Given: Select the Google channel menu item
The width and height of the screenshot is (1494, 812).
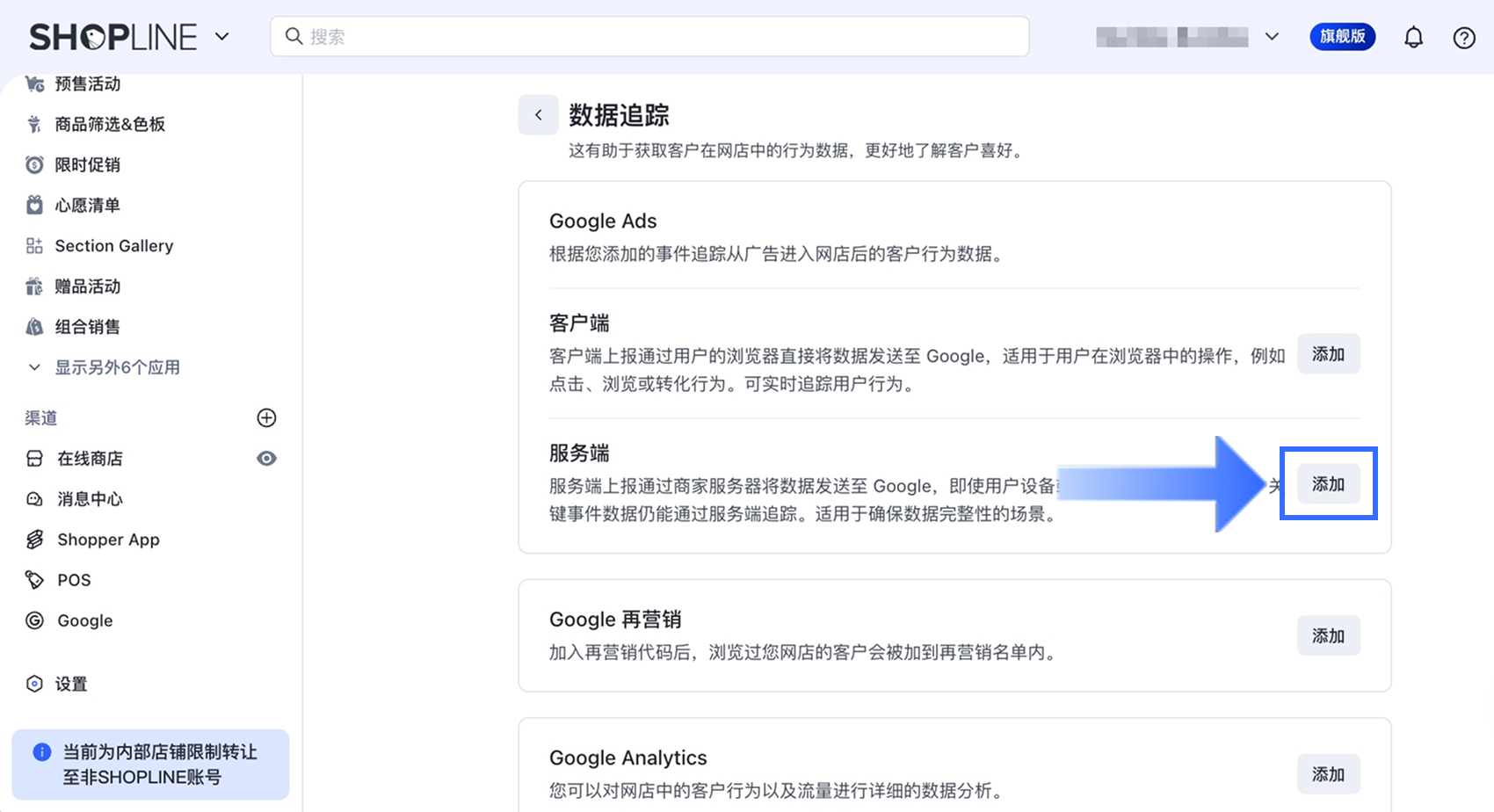Looking at the screenshot, I should pyautogui.click(x=84, y=620).
